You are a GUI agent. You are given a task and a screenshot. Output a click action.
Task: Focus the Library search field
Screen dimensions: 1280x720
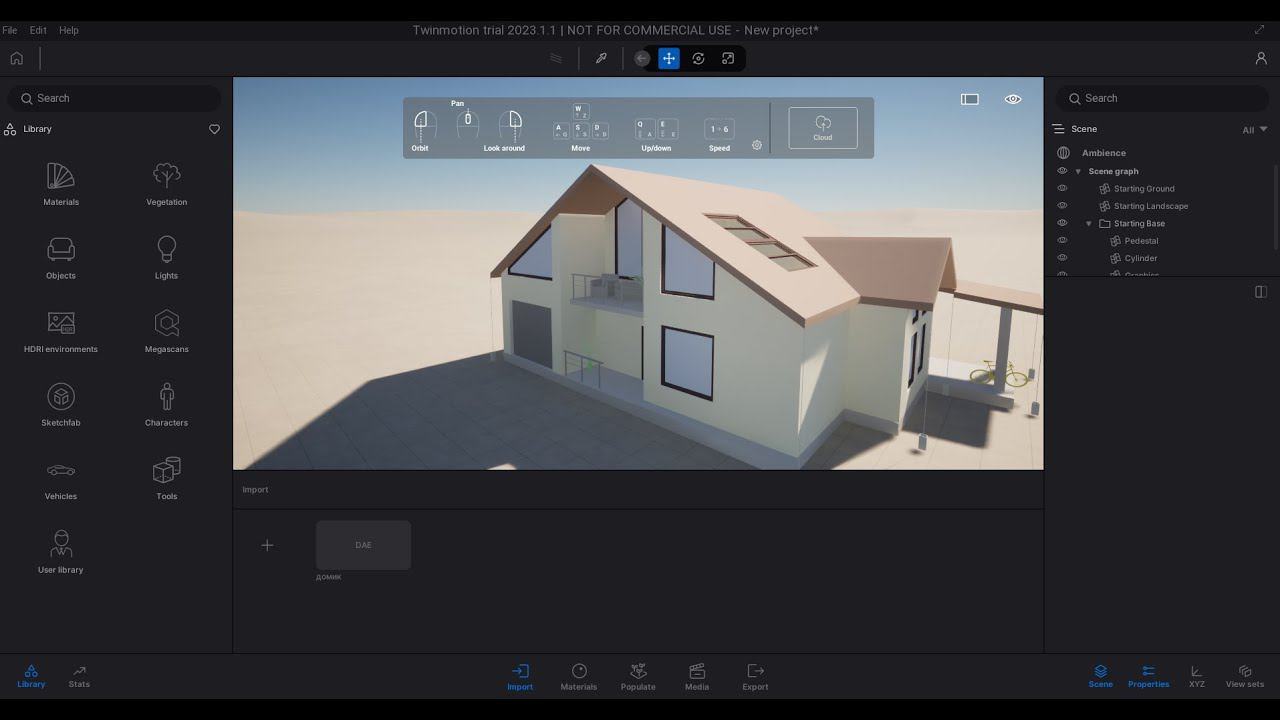coord(115,98)
